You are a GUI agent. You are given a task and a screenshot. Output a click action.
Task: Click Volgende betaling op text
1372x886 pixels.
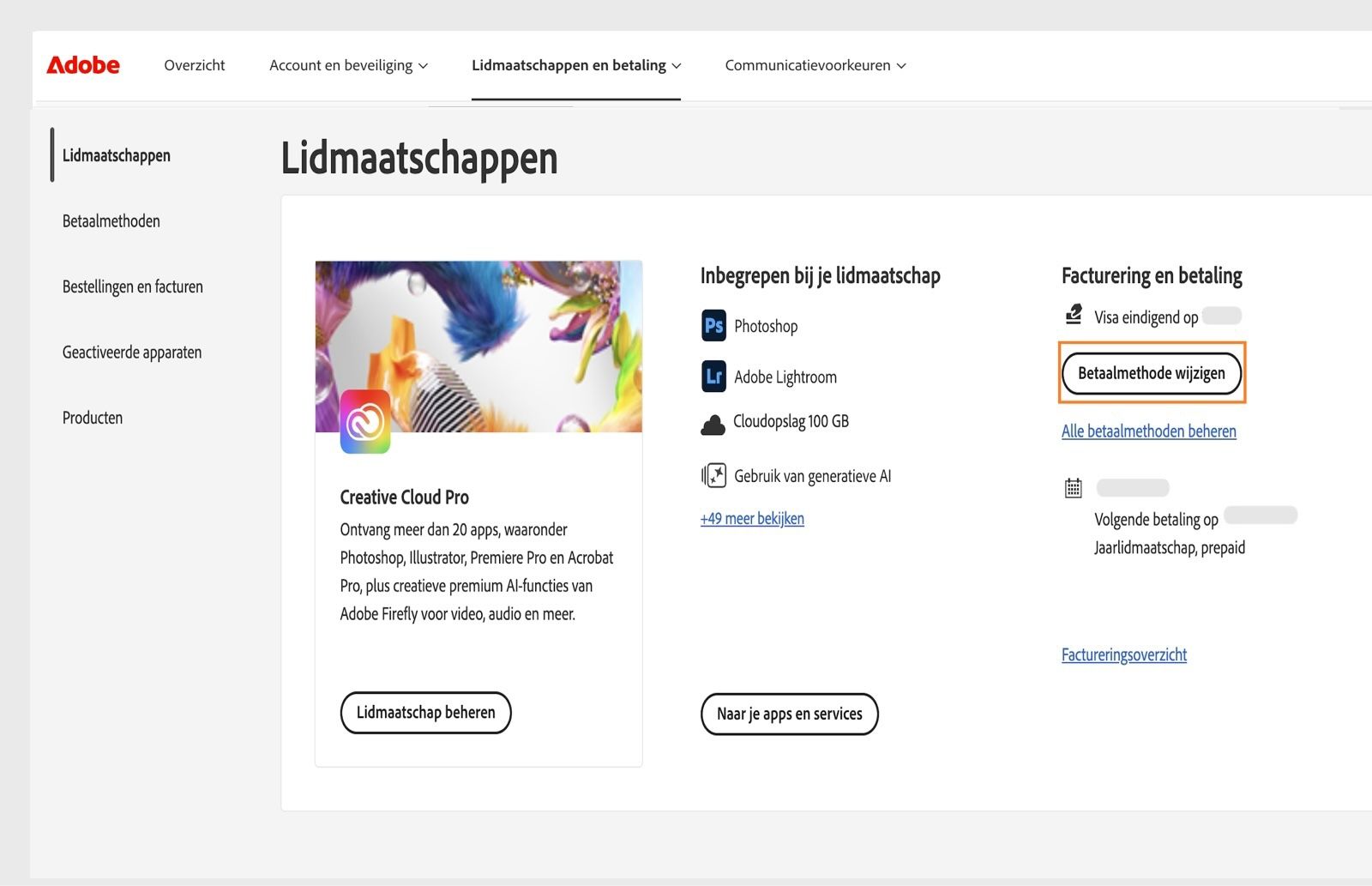pyautogui.click(x=1156, y=520)
